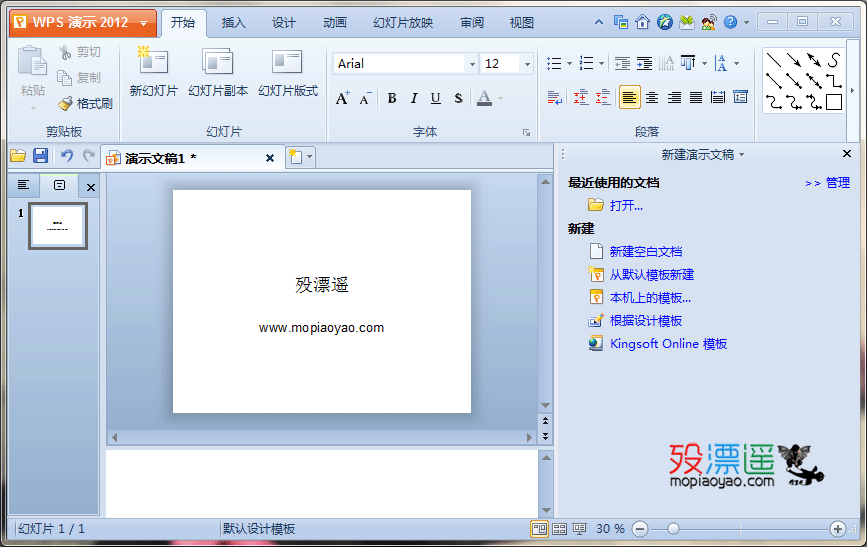Click the zoom slider handle

point(673,529)
